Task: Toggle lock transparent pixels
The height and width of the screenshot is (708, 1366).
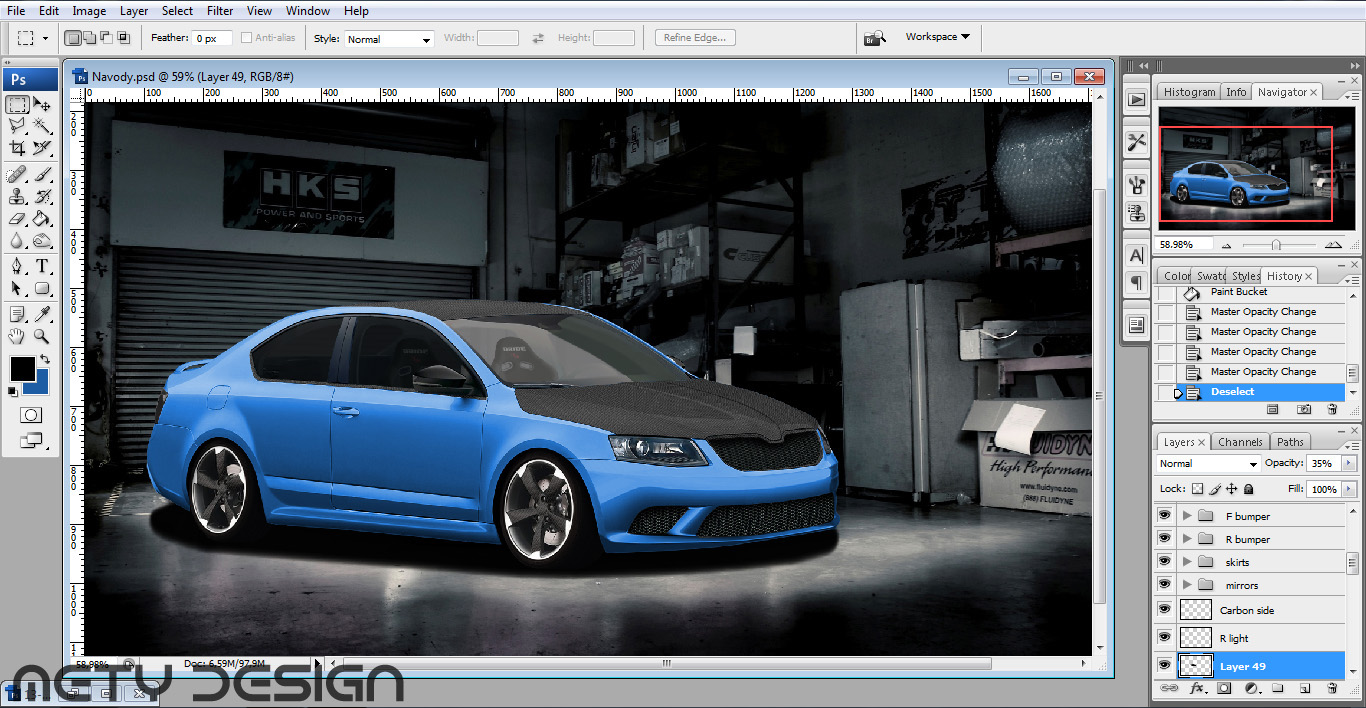Action: pos(1198,489)
